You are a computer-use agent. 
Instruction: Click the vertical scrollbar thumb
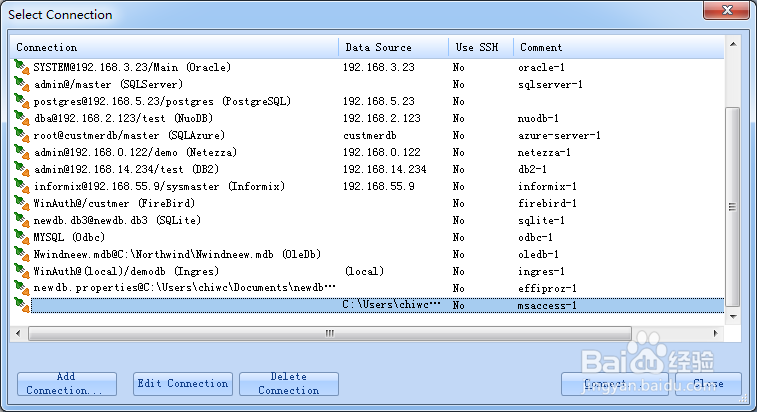(x=733, y=207)
